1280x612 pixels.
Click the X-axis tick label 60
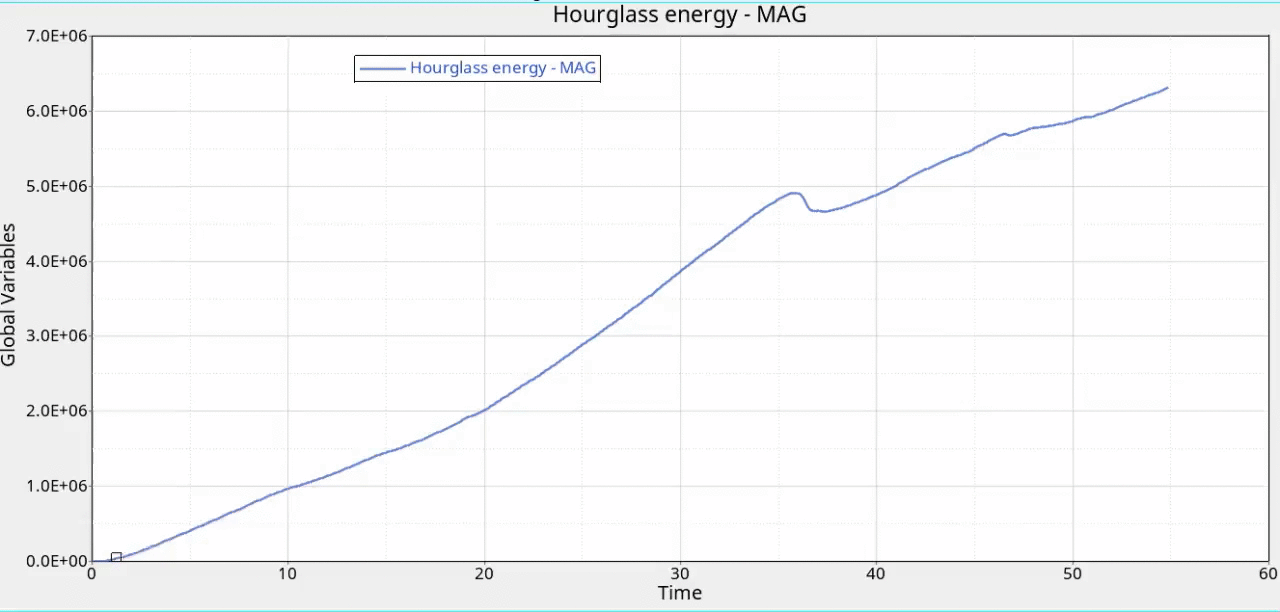tap(1268, 574)
